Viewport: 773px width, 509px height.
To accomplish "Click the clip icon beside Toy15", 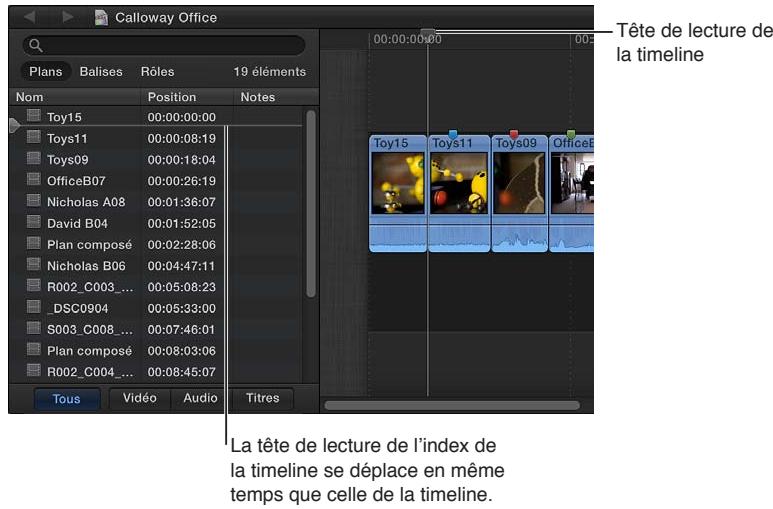I will coord(34,115).
